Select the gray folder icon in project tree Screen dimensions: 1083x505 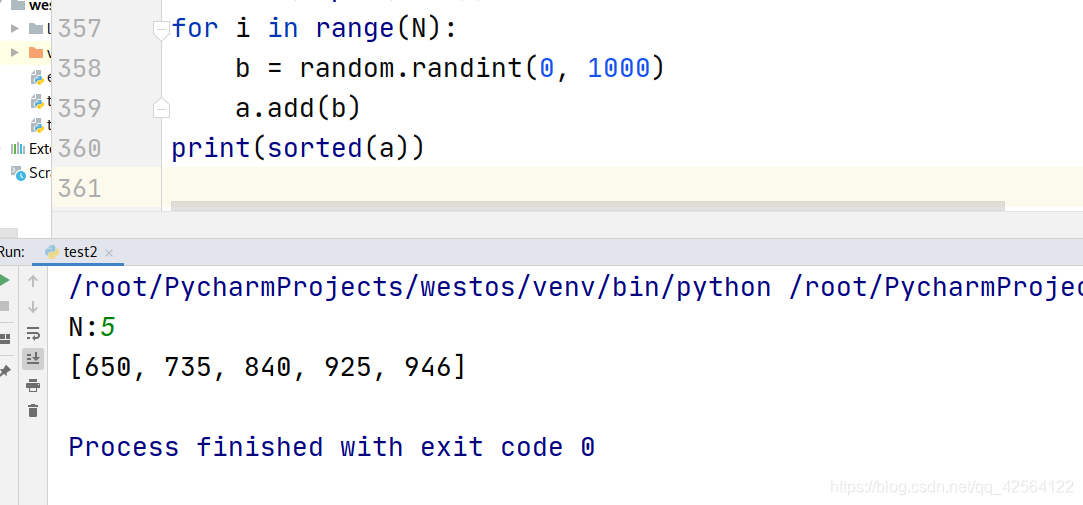pos(36,28)
